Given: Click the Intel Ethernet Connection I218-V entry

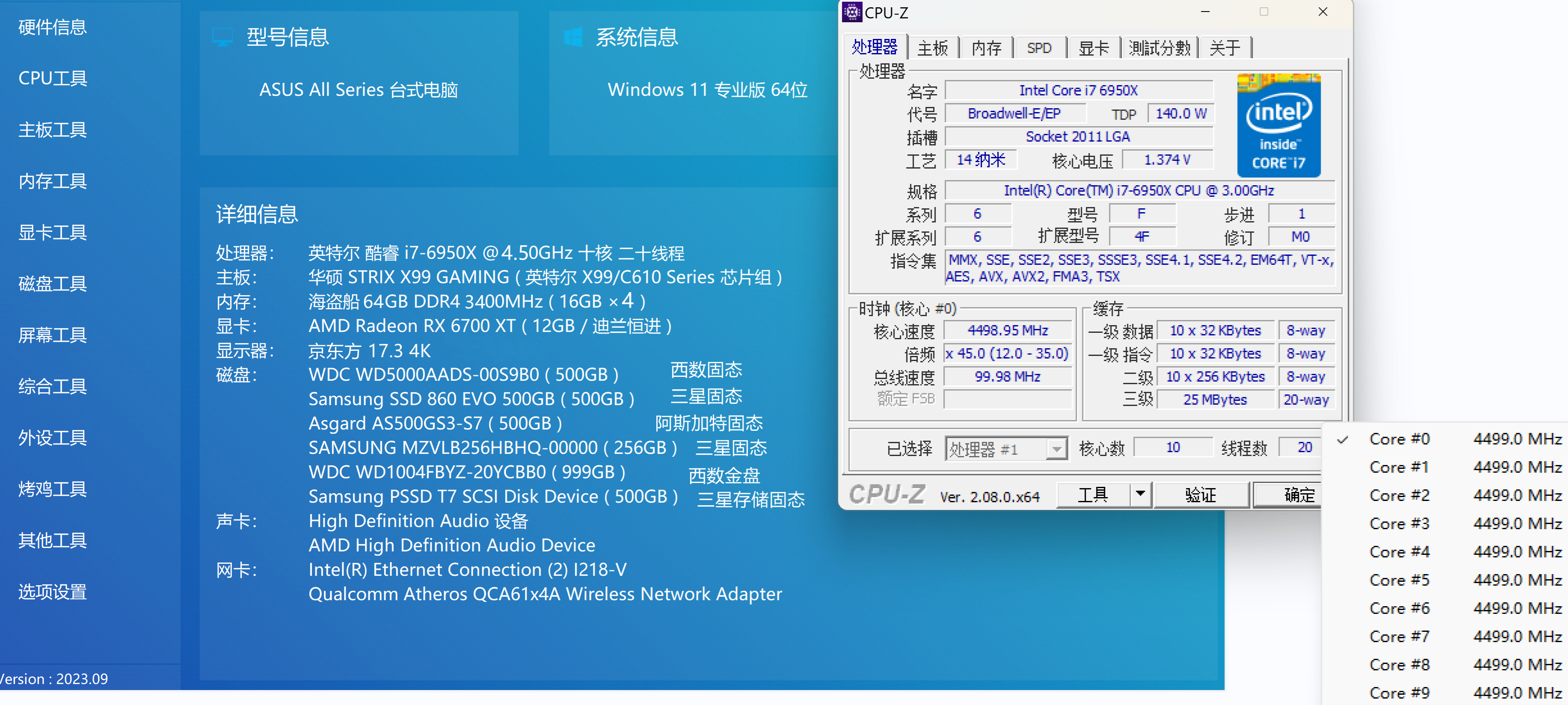Looking at the screenshot, I should click(x=468, y=569).
